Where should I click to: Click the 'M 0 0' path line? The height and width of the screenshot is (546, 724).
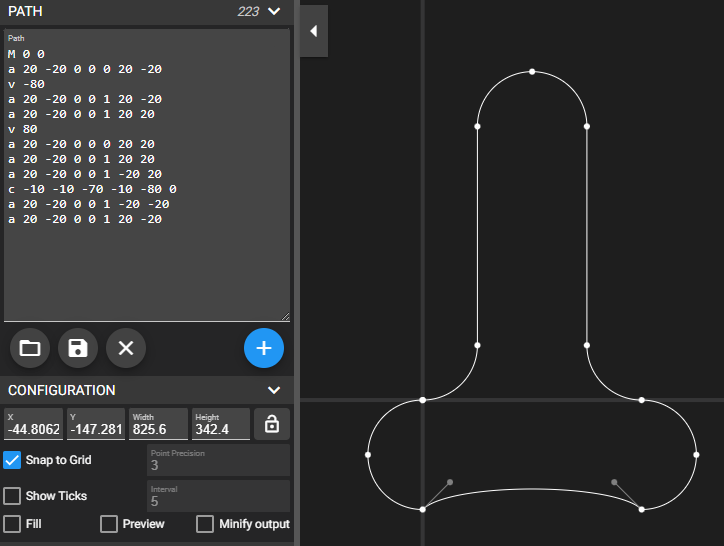(26, 54)
